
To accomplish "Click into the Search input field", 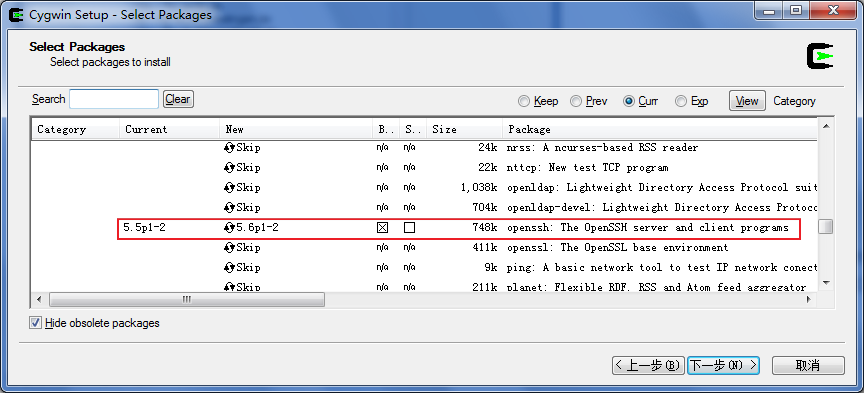I will click(x=114, y=99).
